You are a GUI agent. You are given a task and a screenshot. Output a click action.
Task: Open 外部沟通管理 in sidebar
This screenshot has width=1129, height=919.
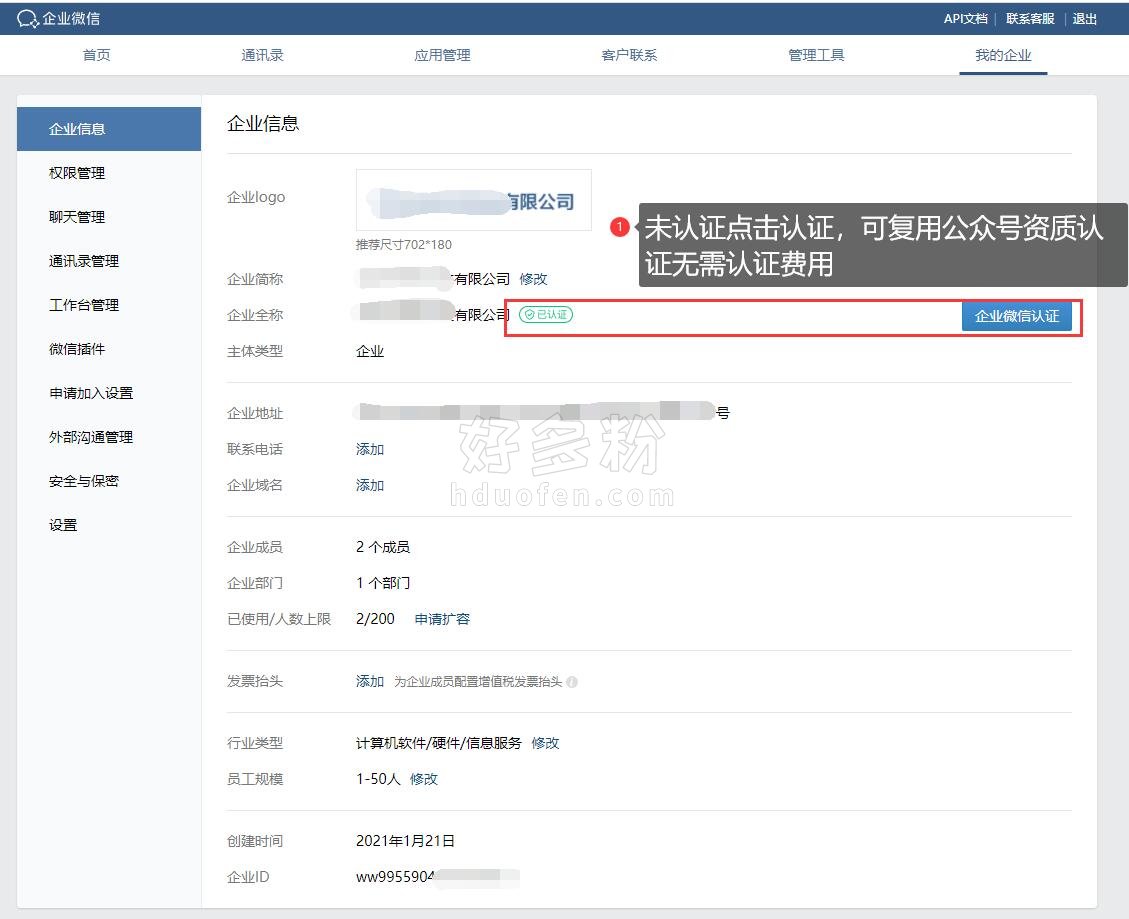point(109,436)
